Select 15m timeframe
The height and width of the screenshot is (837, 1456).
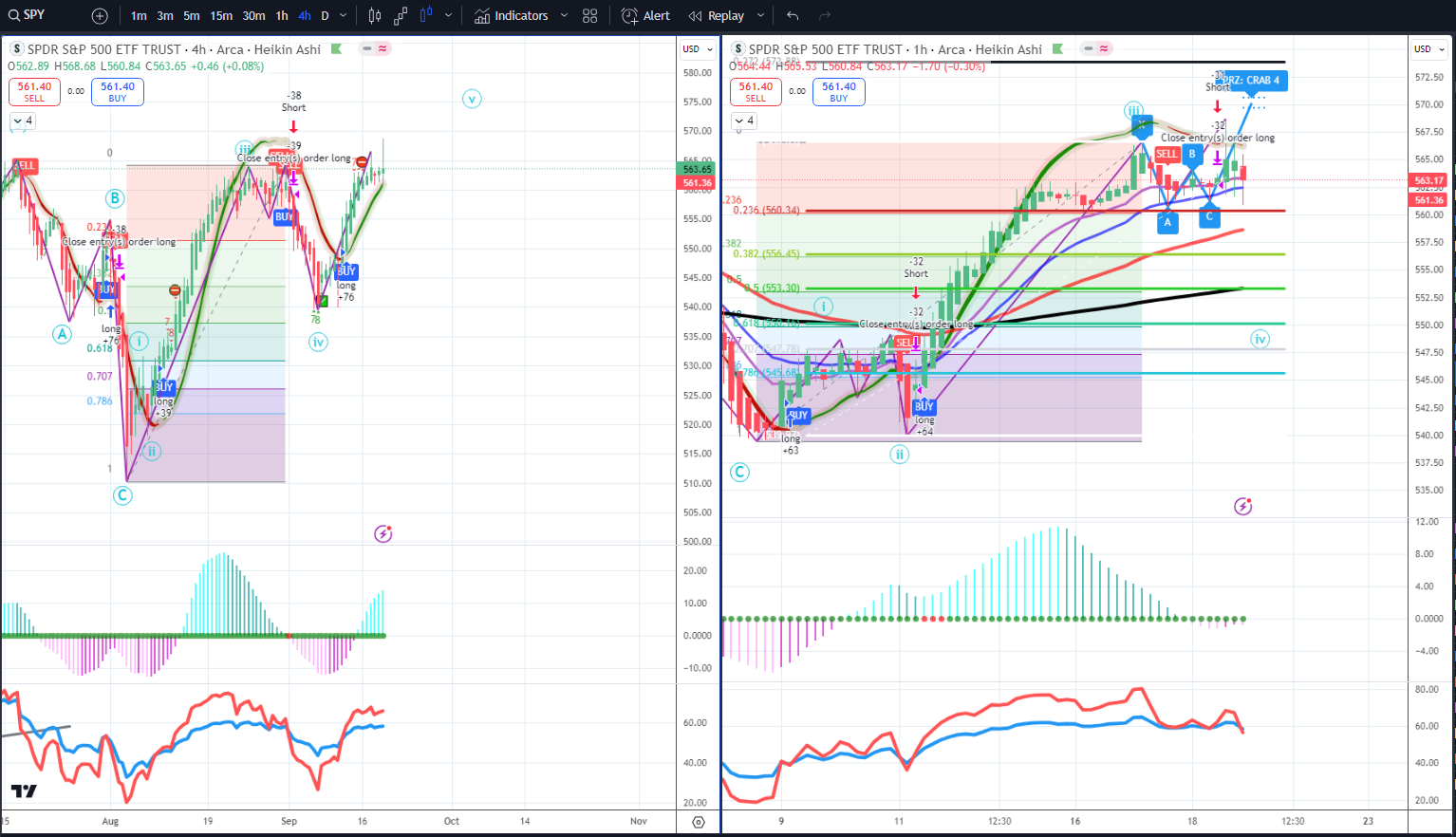(221, 16)
